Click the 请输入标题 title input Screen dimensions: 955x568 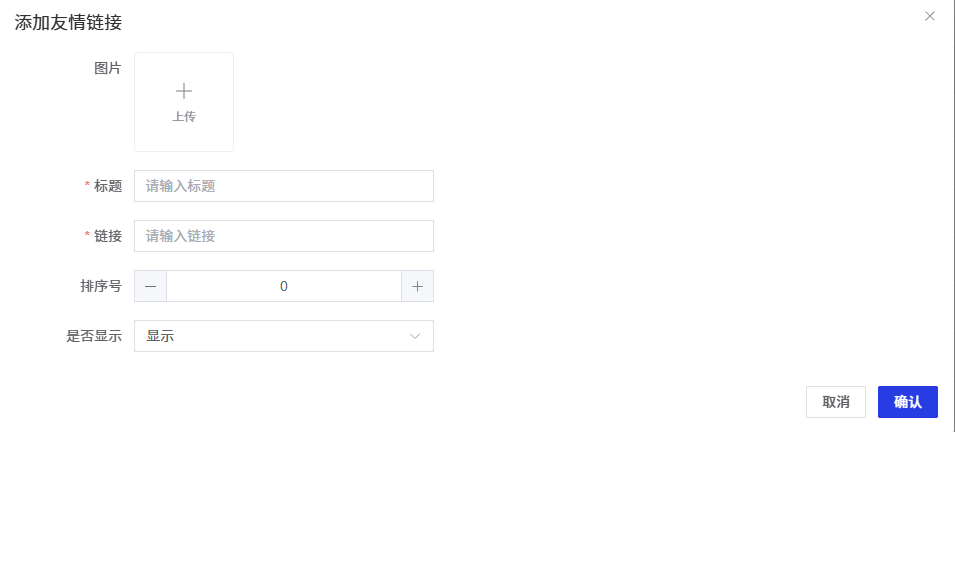pos(284,186)
